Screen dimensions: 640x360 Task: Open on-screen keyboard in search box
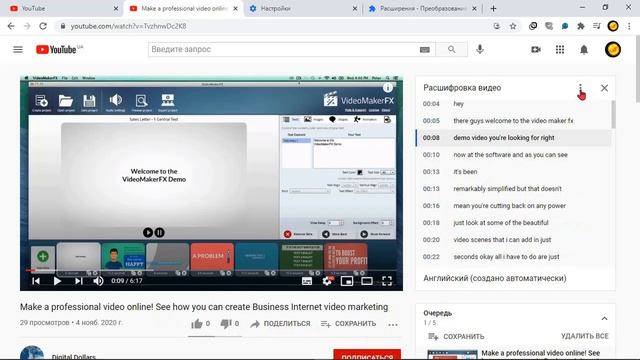tap(424, 49)
